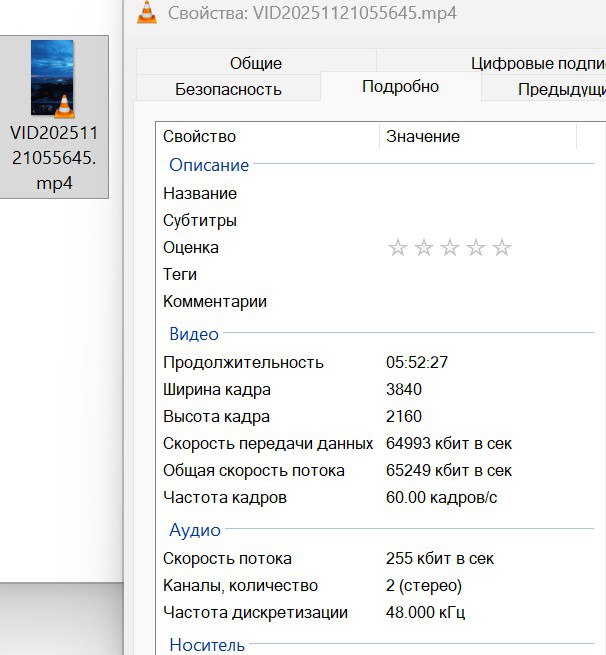Select the Подробно tab
The image size is (606, 655).
(400, 87)
